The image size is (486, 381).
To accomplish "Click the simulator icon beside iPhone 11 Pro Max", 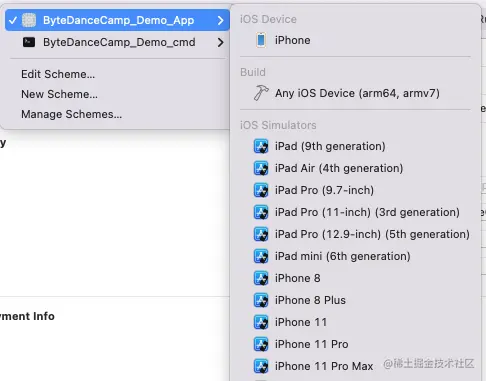I will pyautogui.click(x=261, y=366).
